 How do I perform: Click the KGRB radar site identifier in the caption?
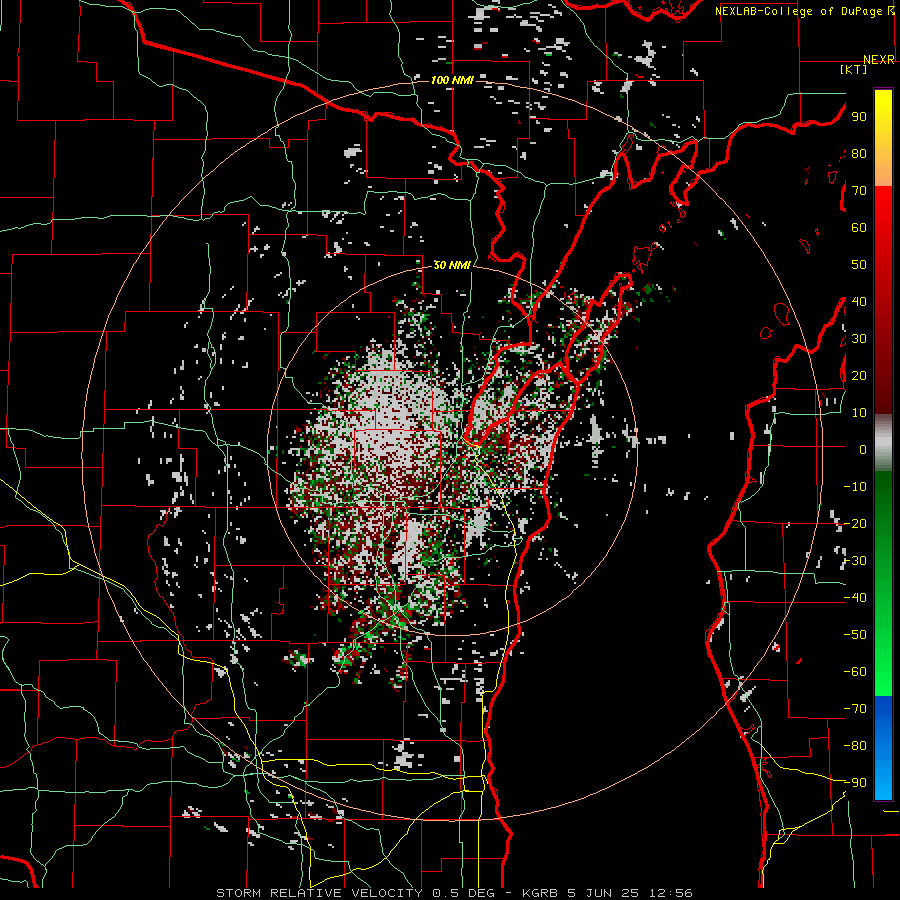click(x=540, y=893)
